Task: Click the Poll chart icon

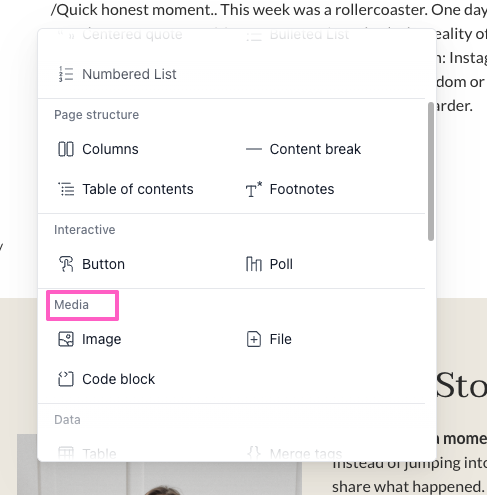Action: 254,264
